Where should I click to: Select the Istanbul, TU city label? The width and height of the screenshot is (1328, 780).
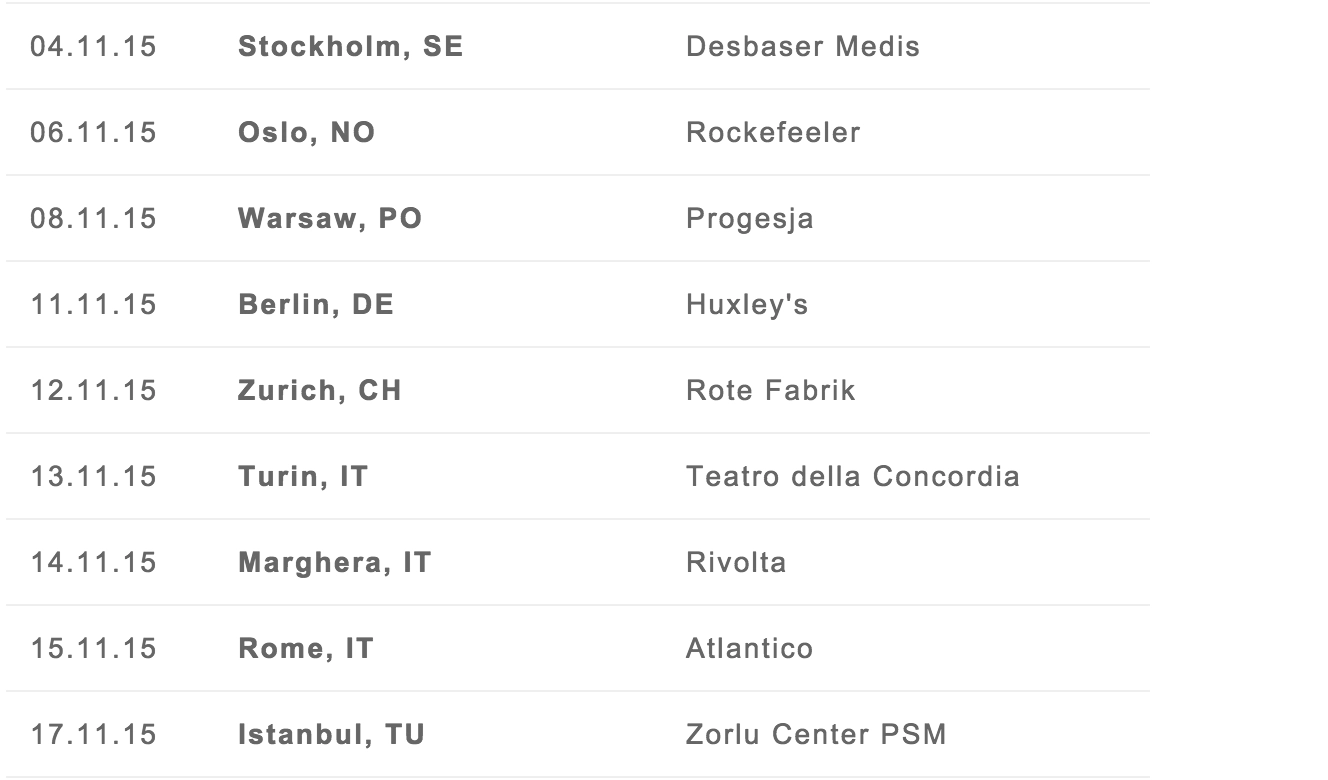[331, 735]
